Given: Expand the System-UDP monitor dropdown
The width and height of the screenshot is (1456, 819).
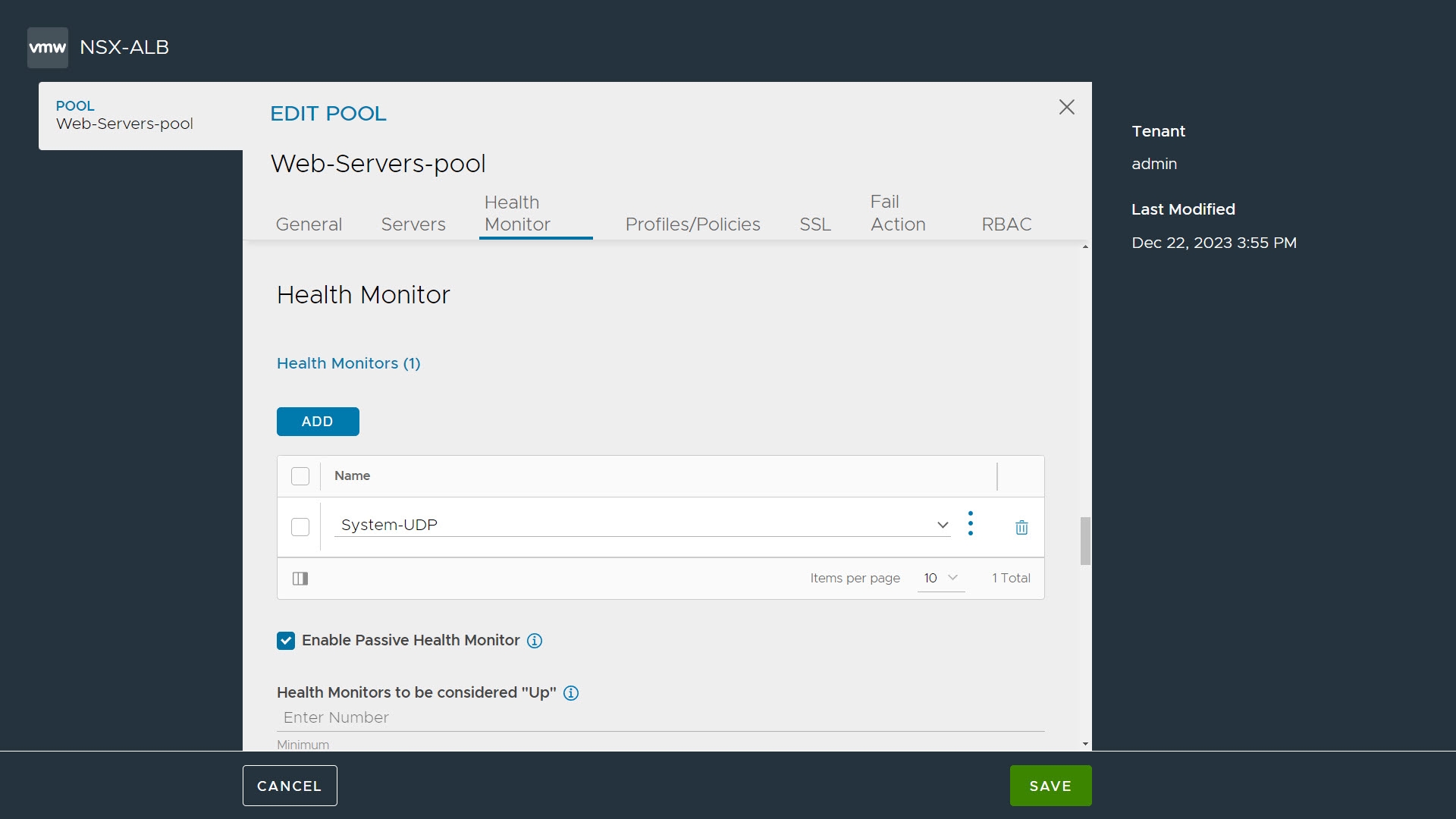Looking at the screenshot, I should 943,525.
